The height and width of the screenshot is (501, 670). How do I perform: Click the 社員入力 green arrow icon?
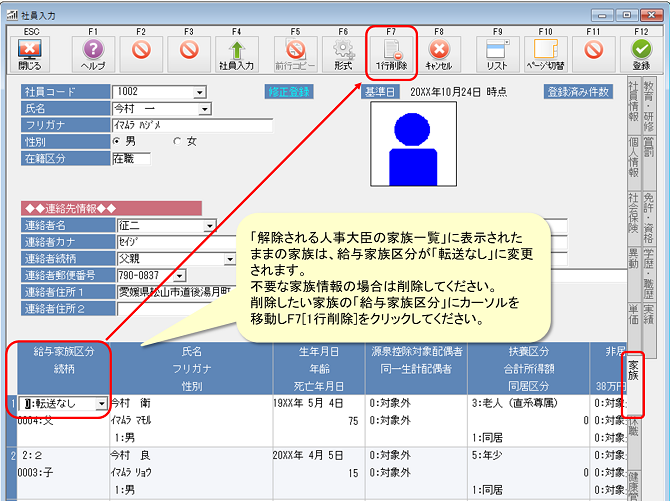point(237,49)
